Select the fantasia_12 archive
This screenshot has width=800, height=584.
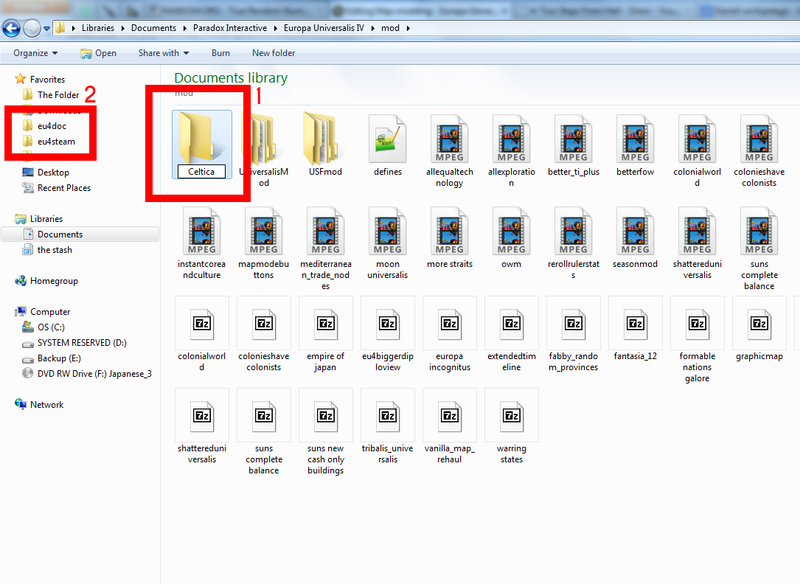pyautogui.click(x=635, y=325)
